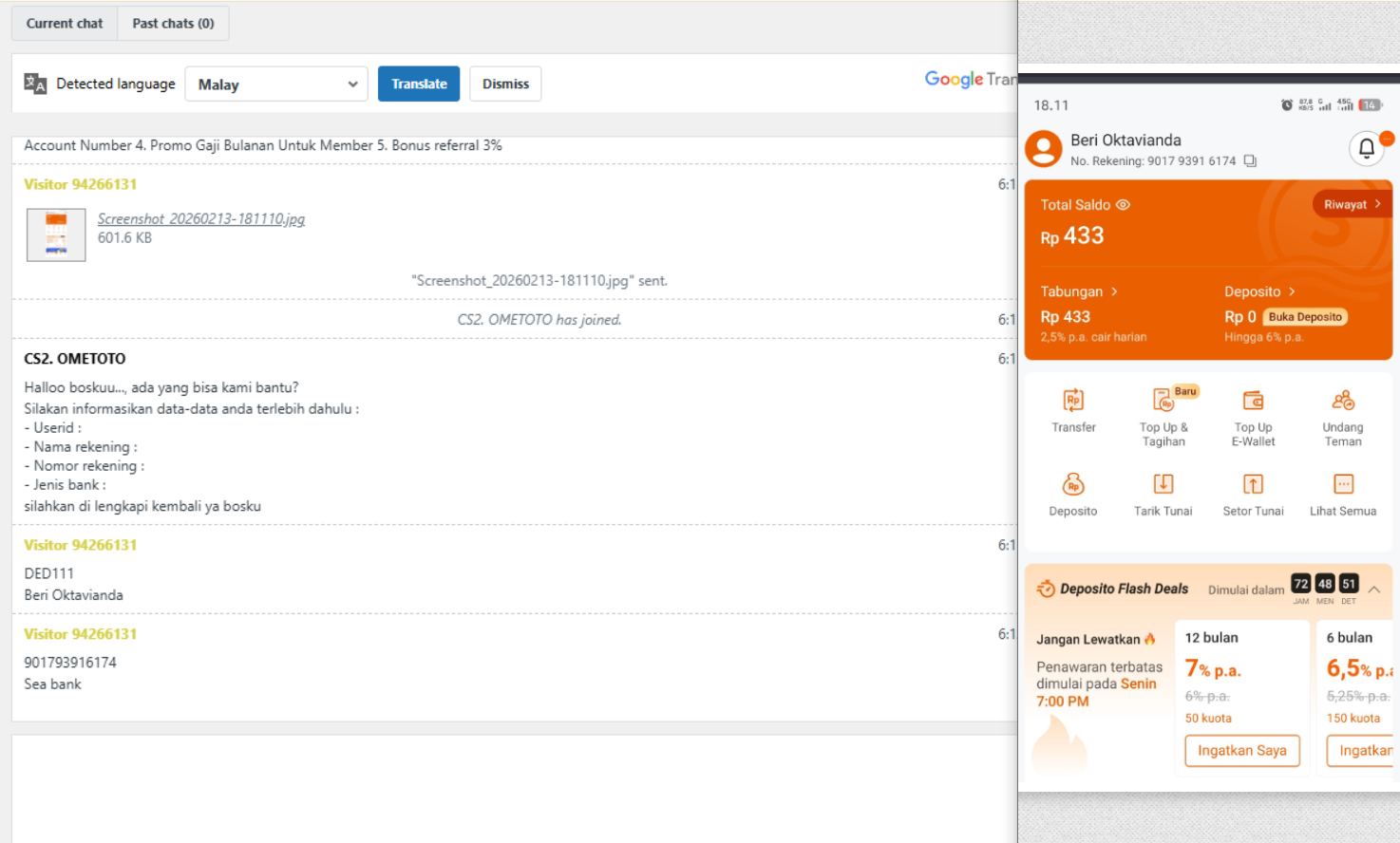Click Ingatkan Saya for 12 bulan deal
Screen dimensions: 1400x843
click(x=1241, y=751)
